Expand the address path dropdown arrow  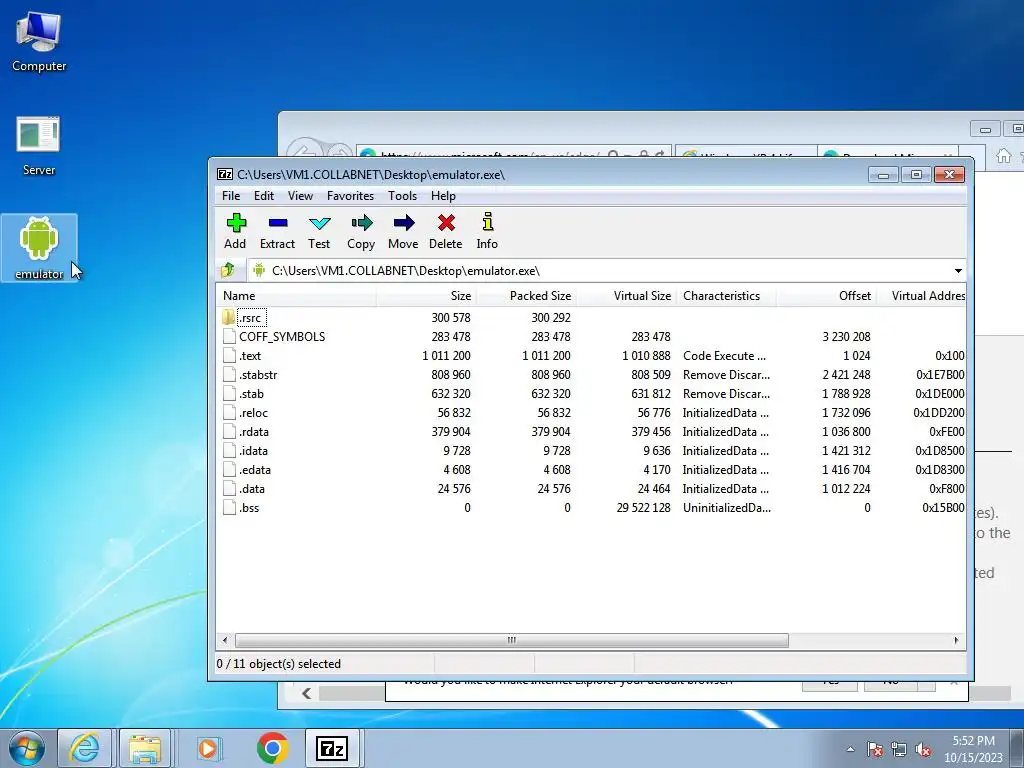click(958, 270)
